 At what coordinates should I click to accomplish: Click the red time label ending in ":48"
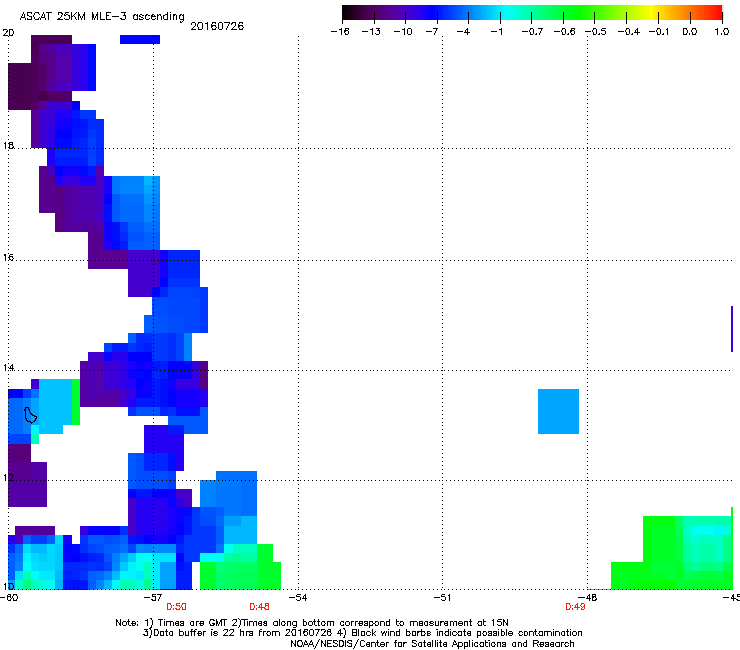tap(260, 607)
